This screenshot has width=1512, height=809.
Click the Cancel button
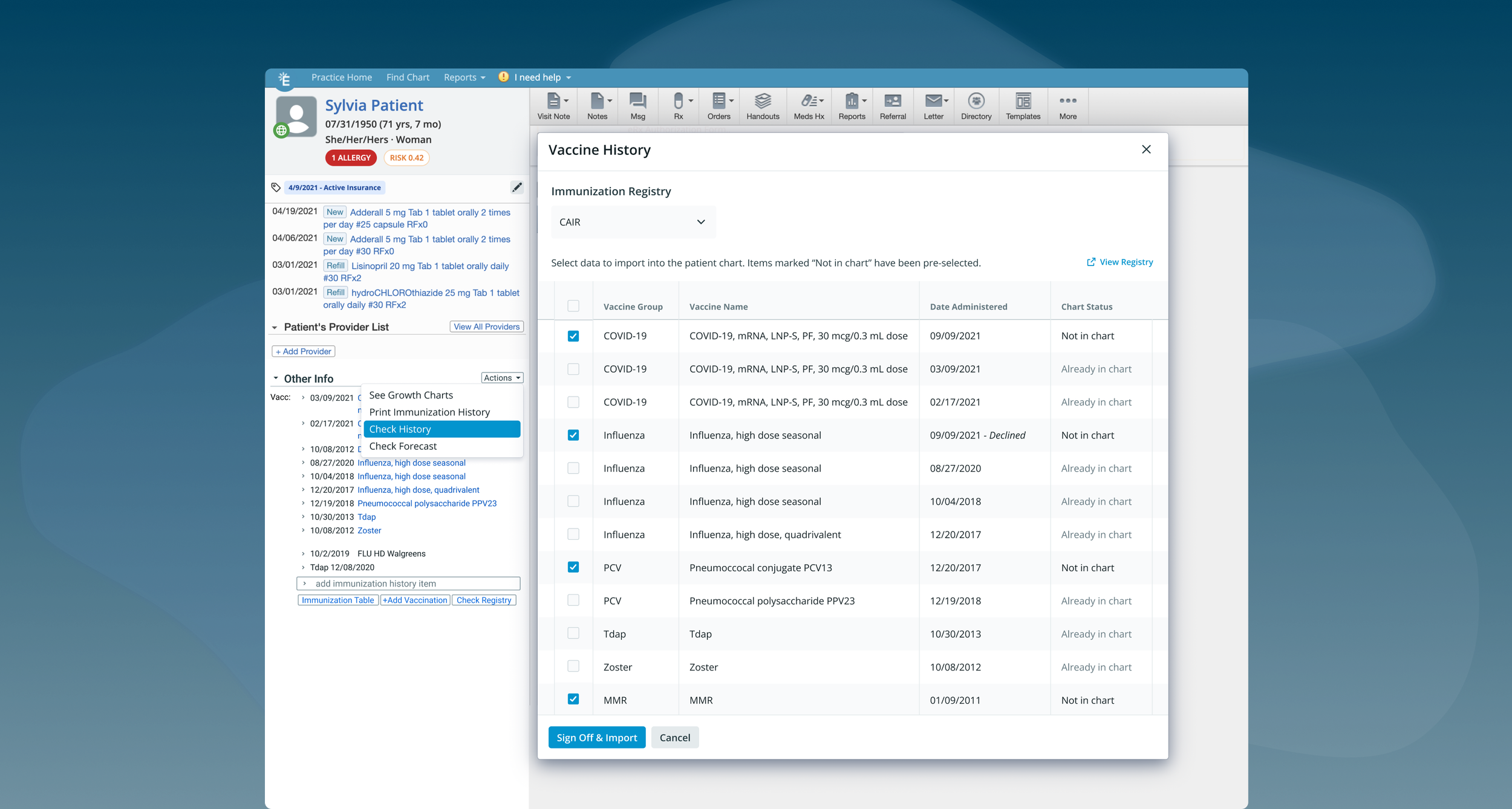pos(675,737)
